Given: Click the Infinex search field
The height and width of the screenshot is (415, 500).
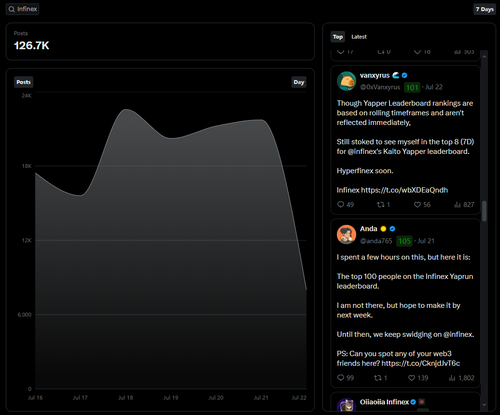Looking at the screenshot, I should [23, 9].
